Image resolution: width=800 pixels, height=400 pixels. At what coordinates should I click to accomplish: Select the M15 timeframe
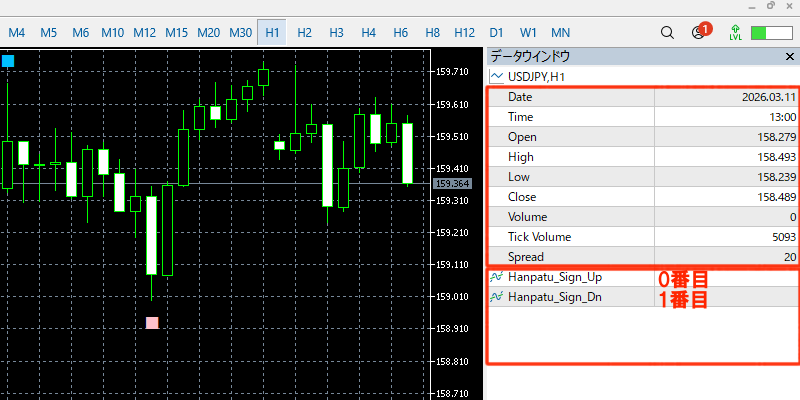coord(176,33)
